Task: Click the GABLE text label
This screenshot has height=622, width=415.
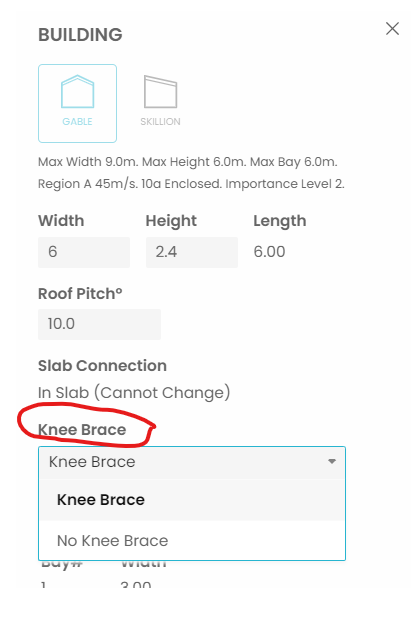Action: [x=77, y=121]
